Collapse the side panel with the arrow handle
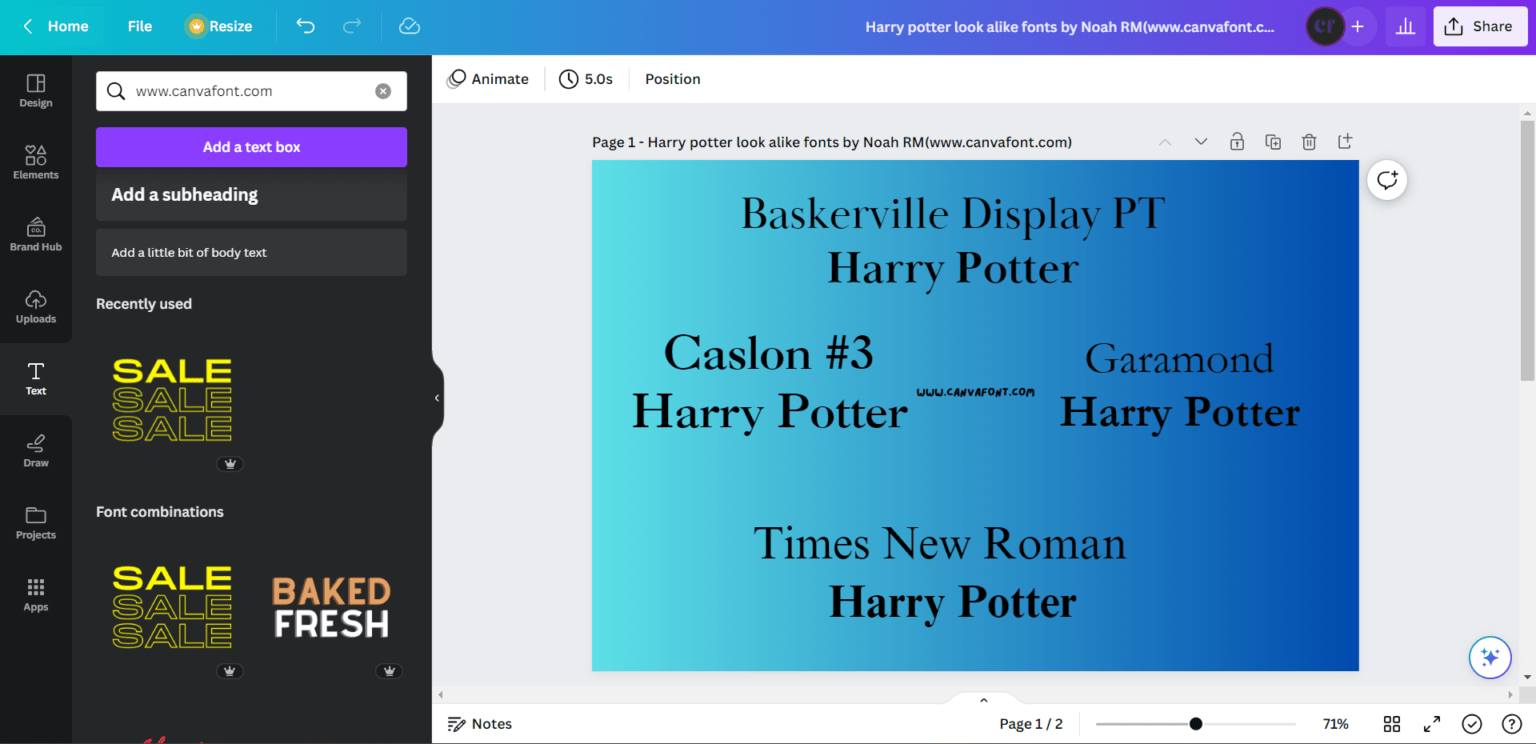Viewport: 1536px width, 744px height. pyautogui.click(x=437, y=398)
